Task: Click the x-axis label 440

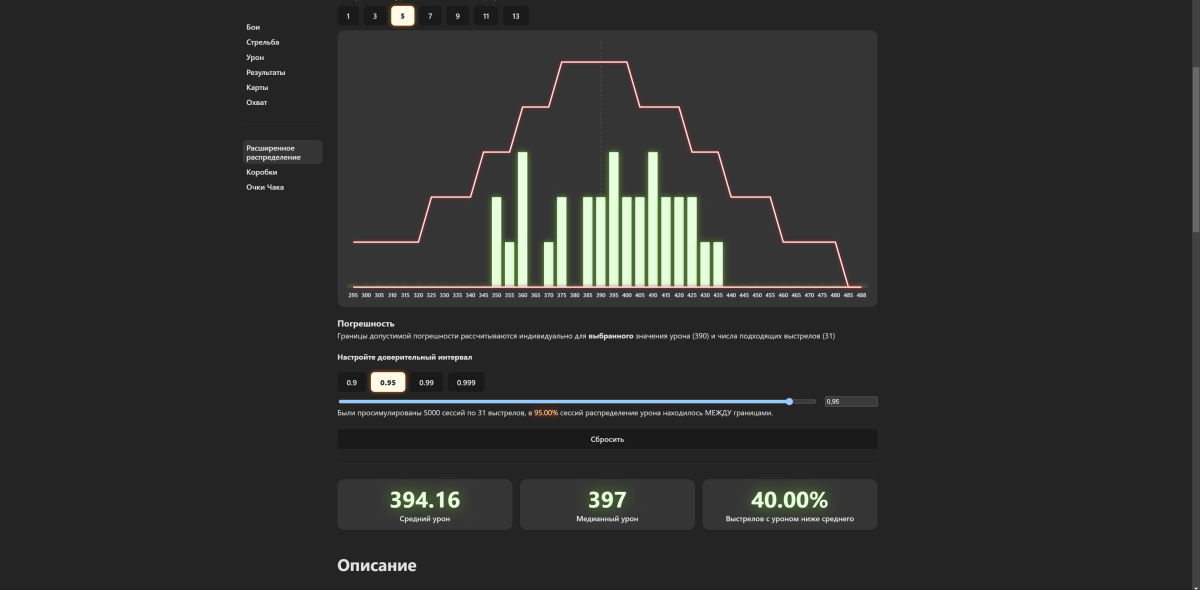Action: (x=731, y=295)
